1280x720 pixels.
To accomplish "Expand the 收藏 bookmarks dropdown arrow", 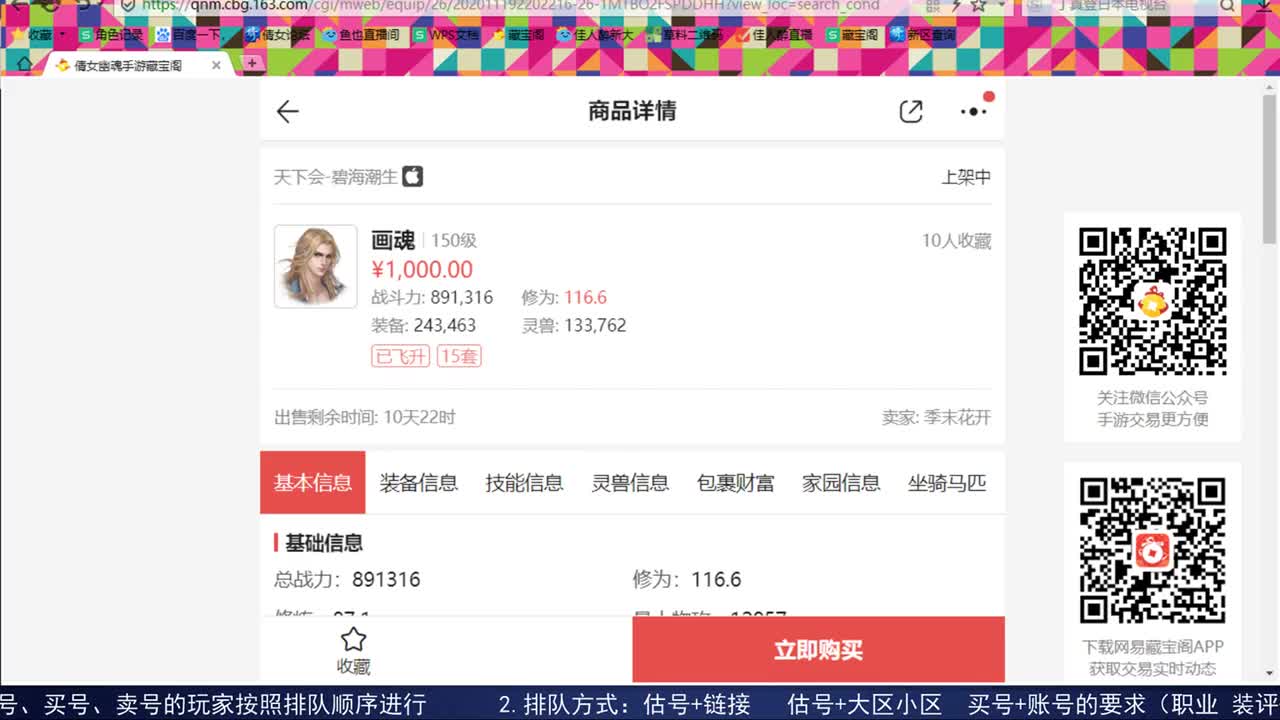I will 63,34.
